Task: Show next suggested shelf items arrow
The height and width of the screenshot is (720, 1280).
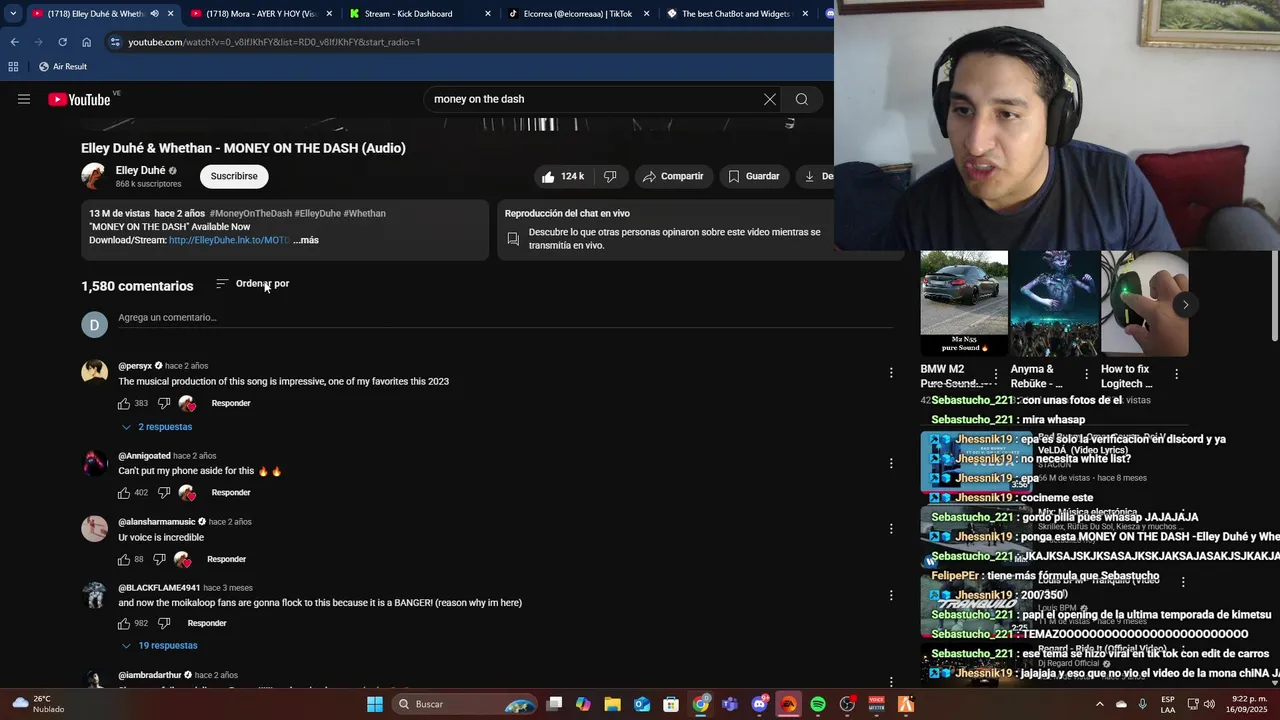Action: pos(1185,304)
